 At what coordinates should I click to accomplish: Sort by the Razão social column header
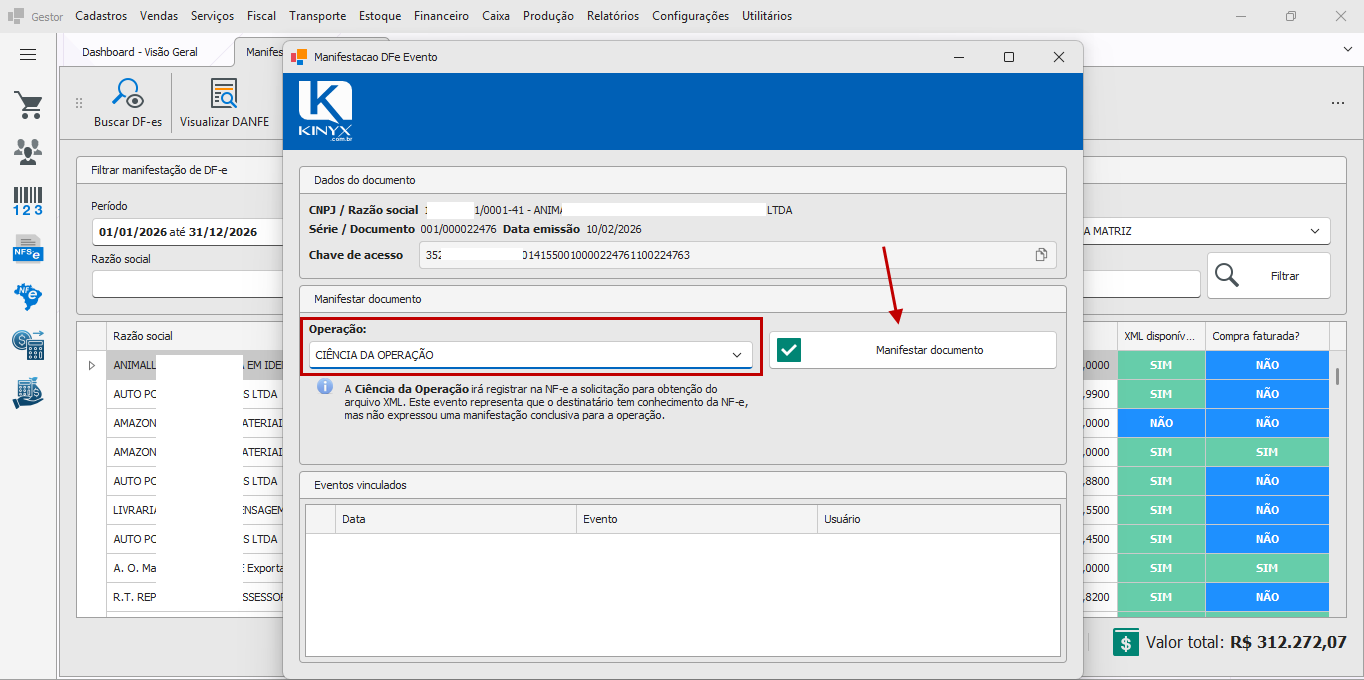(x=194, y=336)
